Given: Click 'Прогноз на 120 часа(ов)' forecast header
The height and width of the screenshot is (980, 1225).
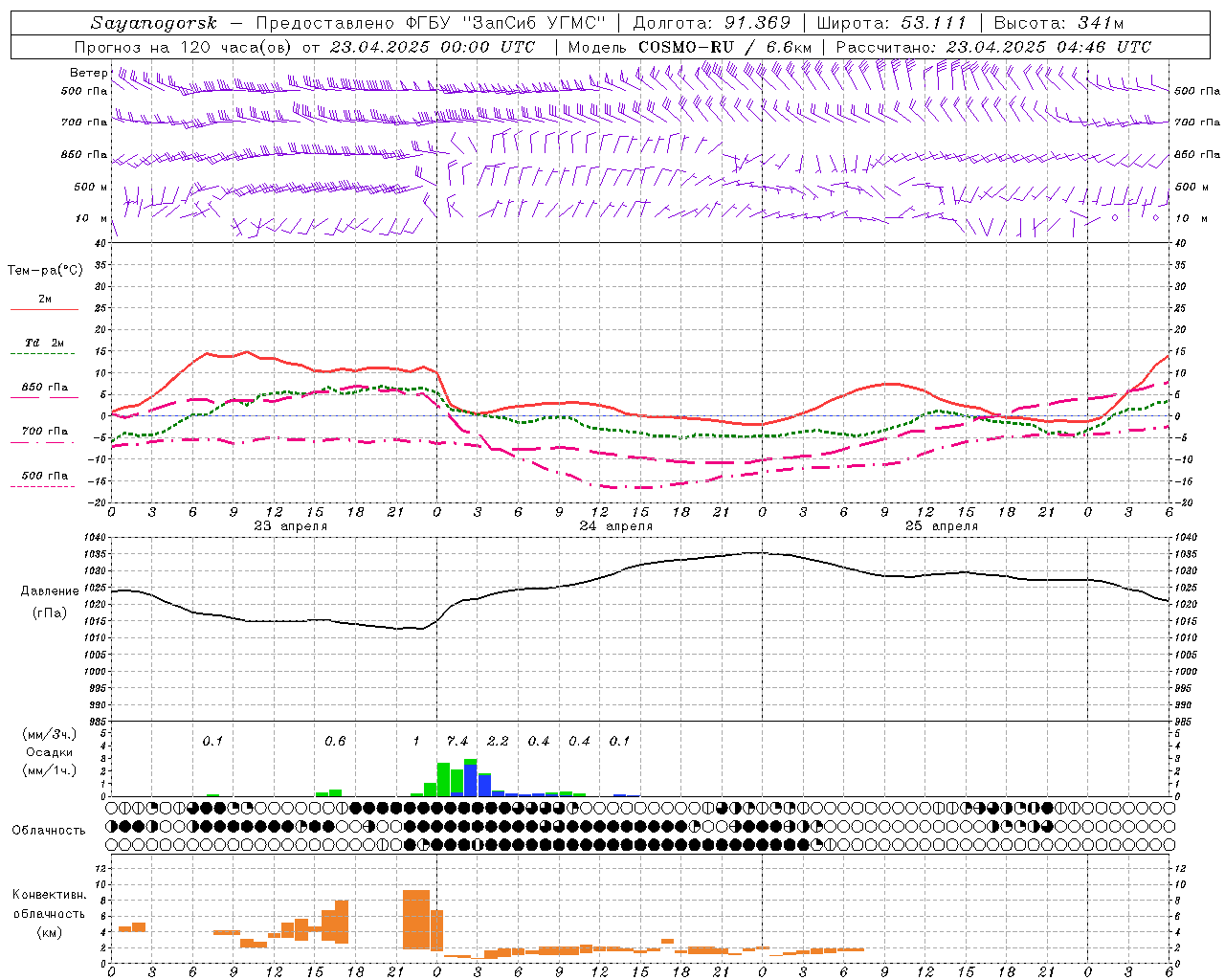Looking at the screenshot, I should 185,47.
